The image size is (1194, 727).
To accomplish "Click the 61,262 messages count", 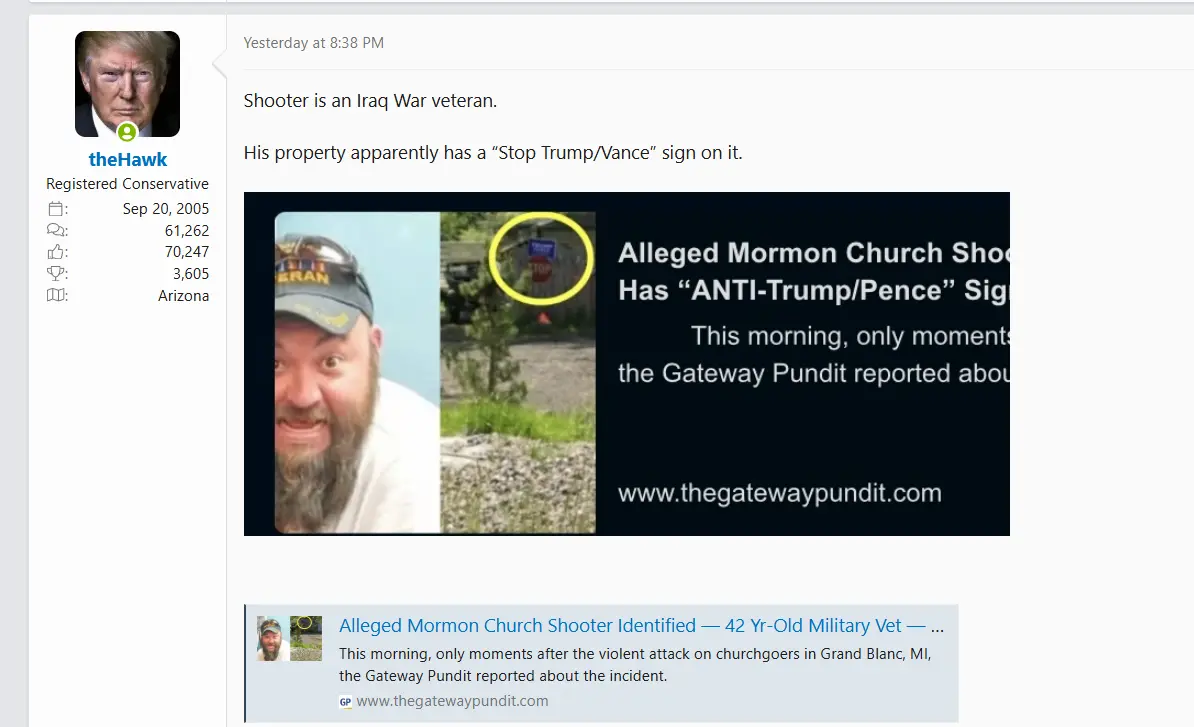I will pos(187,230).
